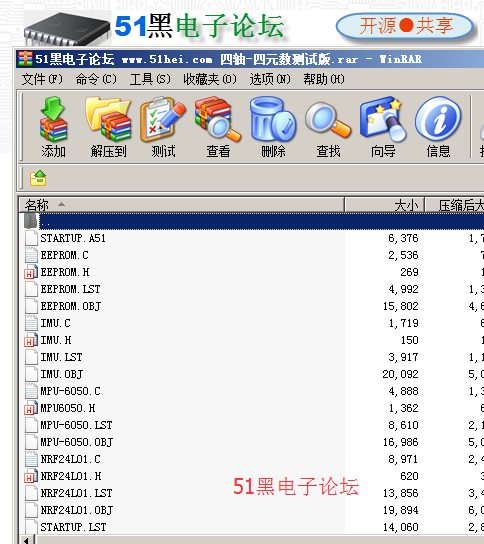Sort by the 压缩后大小 column header
Viewport: 484px width, 544px height.
[455, 205]
